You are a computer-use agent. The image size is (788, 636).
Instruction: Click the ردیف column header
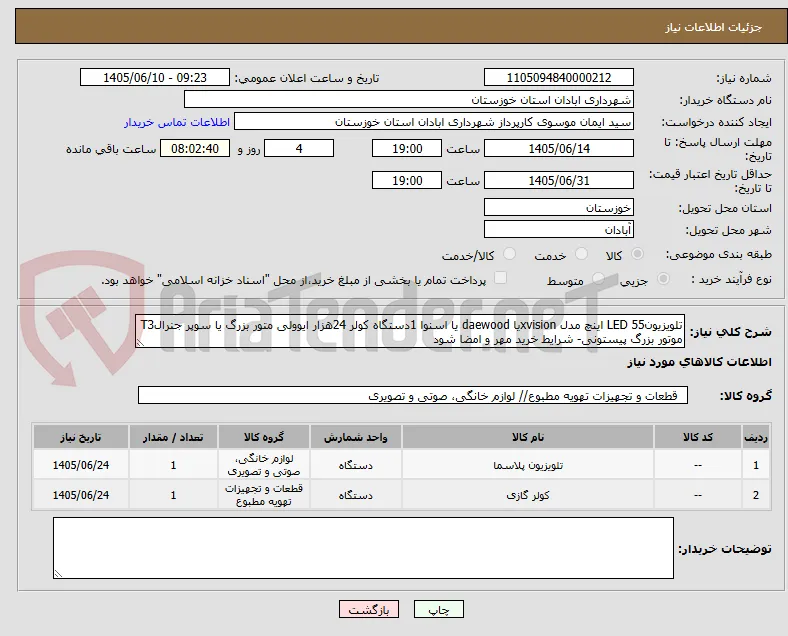(x=755, y=437)
